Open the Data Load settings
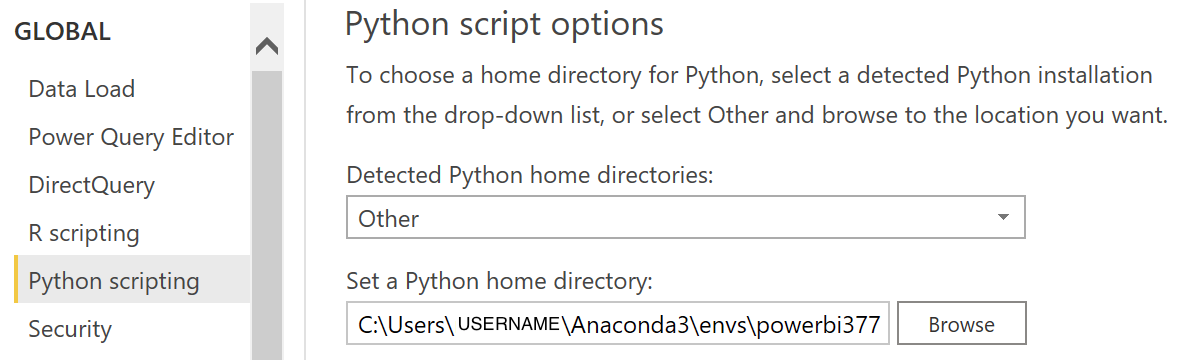This screenshot has height=360, width=1202. click(x=82, y=89)
